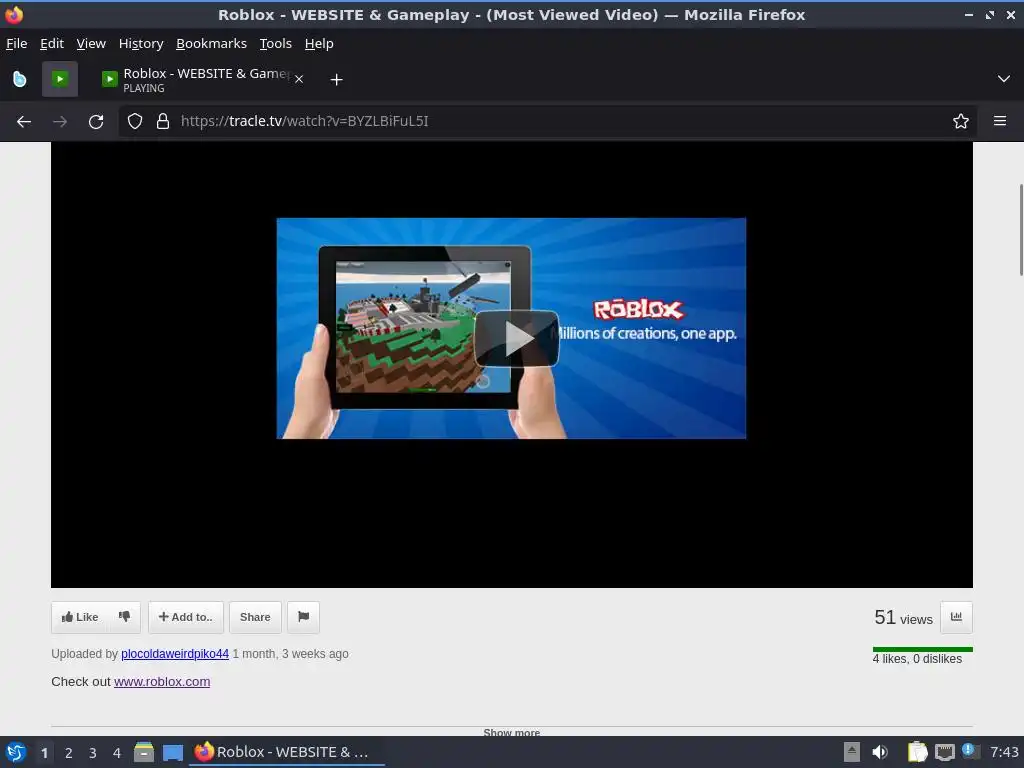Viewport: 1024px width, 768px height.
Task: Open the File menu
Action: pos(16,44)
